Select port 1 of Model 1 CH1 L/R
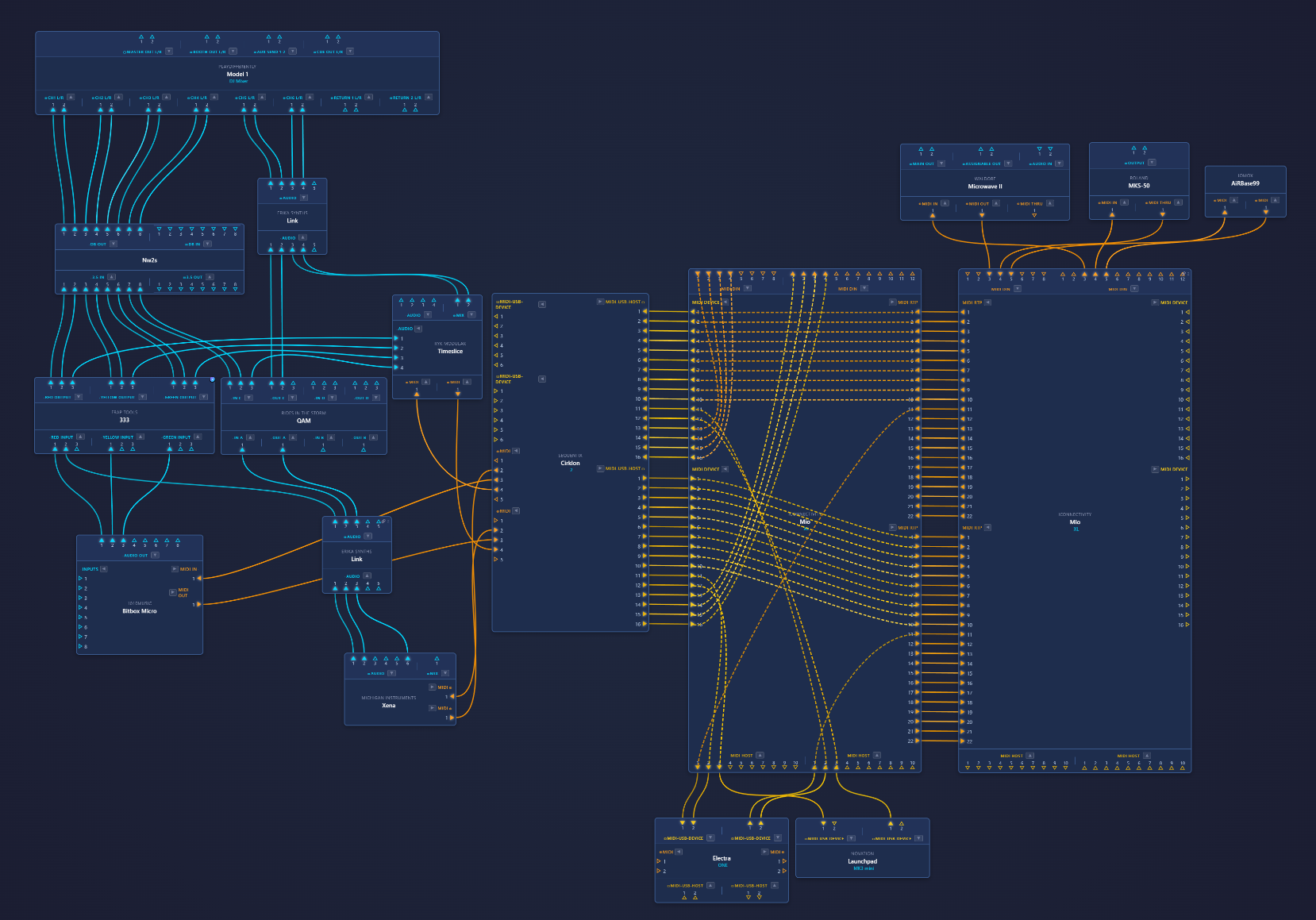The image size is (1316, 920). click(53, 110)
